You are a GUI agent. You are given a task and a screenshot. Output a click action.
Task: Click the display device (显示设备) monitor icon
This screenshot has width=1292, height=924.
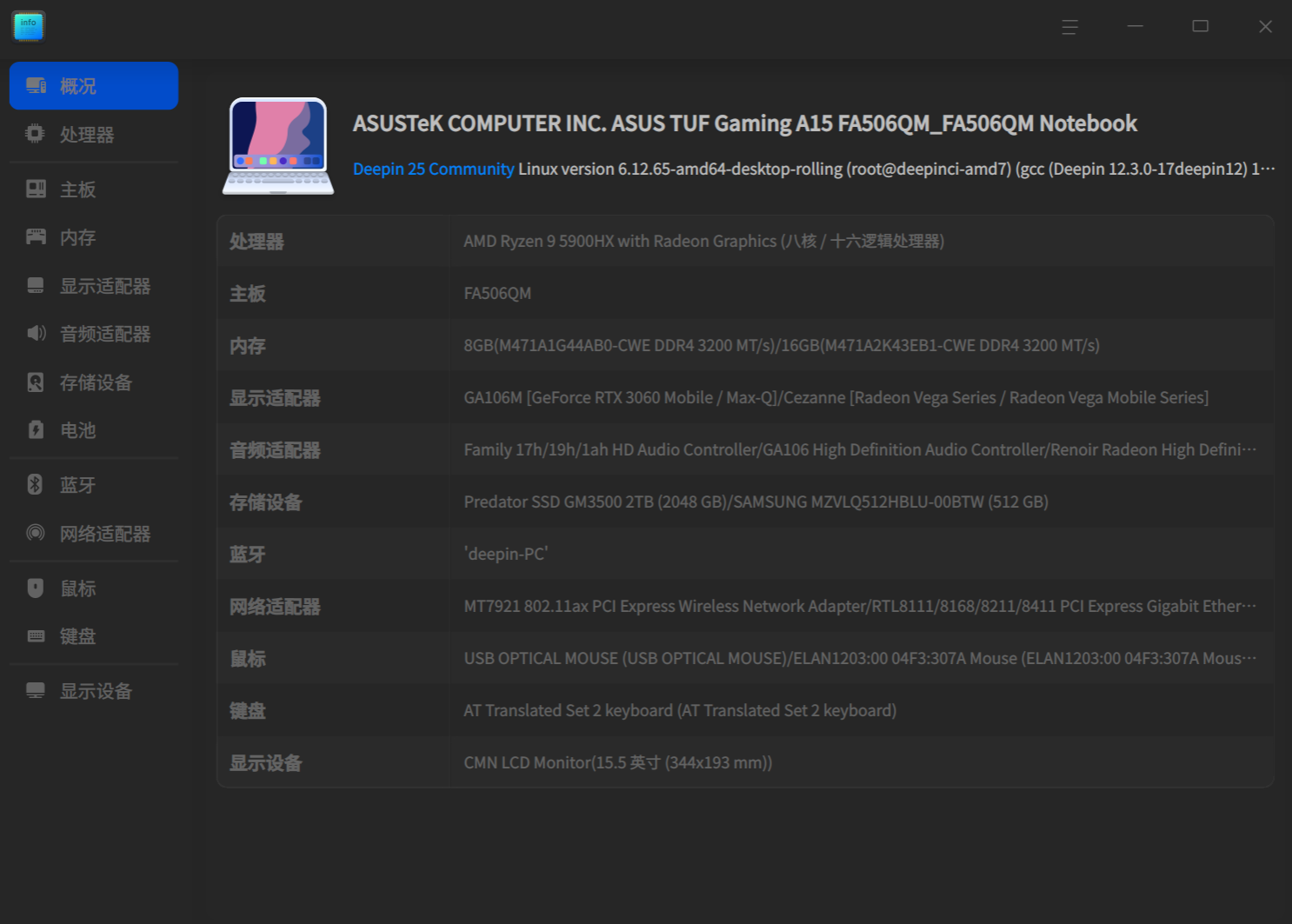[x=36, y=690]
